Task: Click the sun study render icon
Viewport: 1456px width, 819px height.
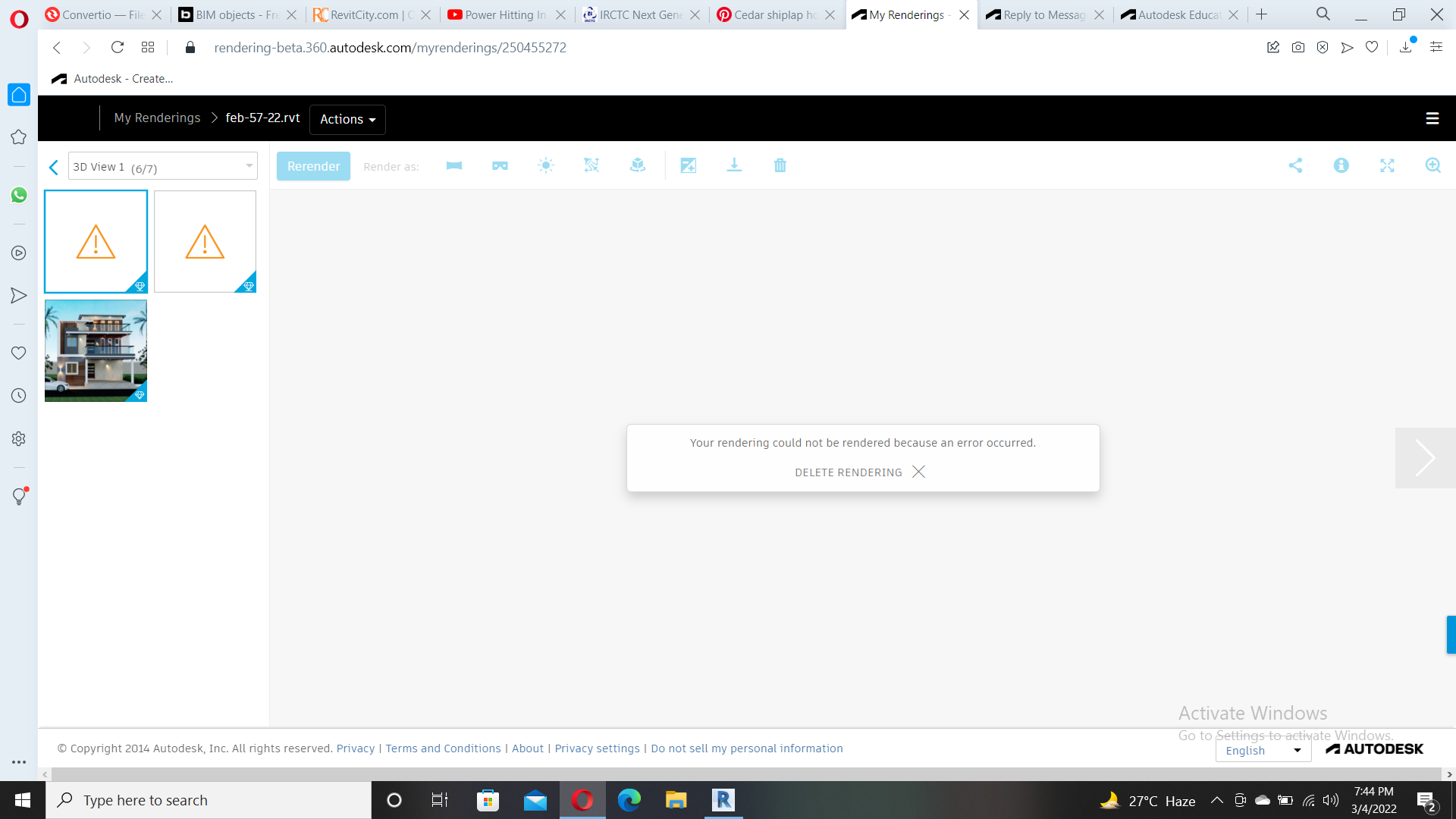Action: [546, 165]
